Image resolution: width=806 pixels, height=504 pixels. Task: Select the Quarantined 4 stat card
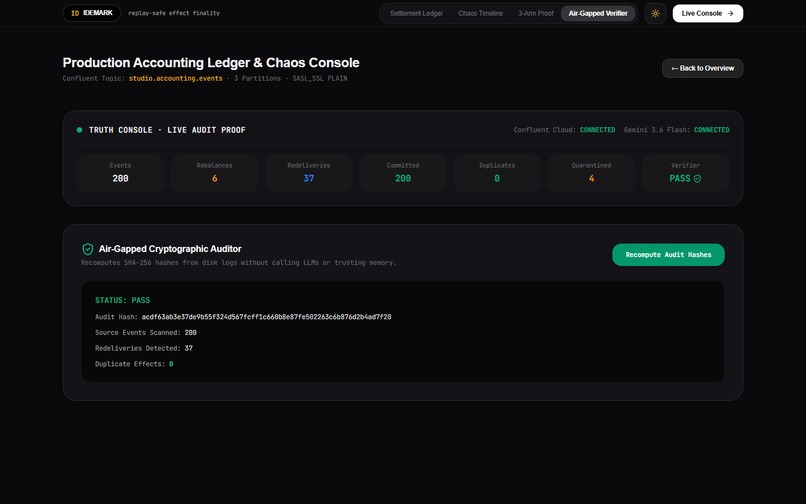point(591,173)
